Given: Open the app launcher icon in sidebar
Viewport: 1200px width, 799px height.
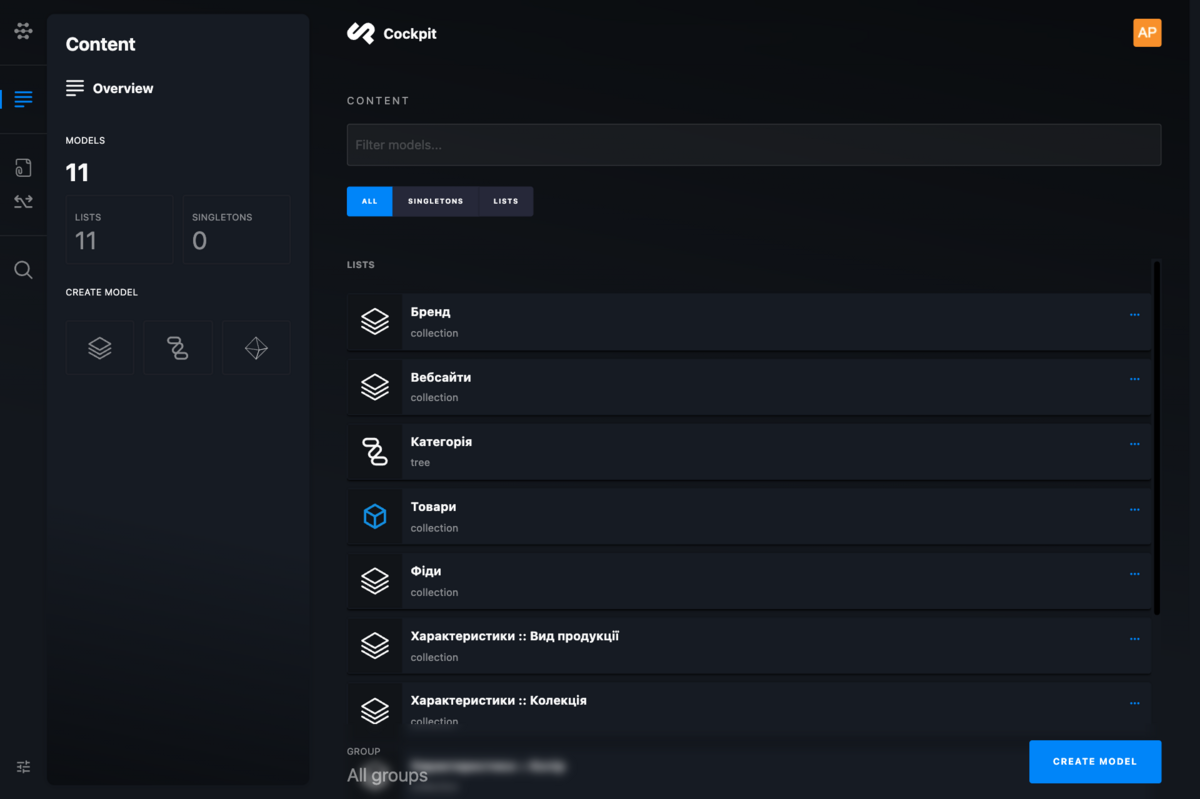Looking at the screenshot, I should 23,31.
